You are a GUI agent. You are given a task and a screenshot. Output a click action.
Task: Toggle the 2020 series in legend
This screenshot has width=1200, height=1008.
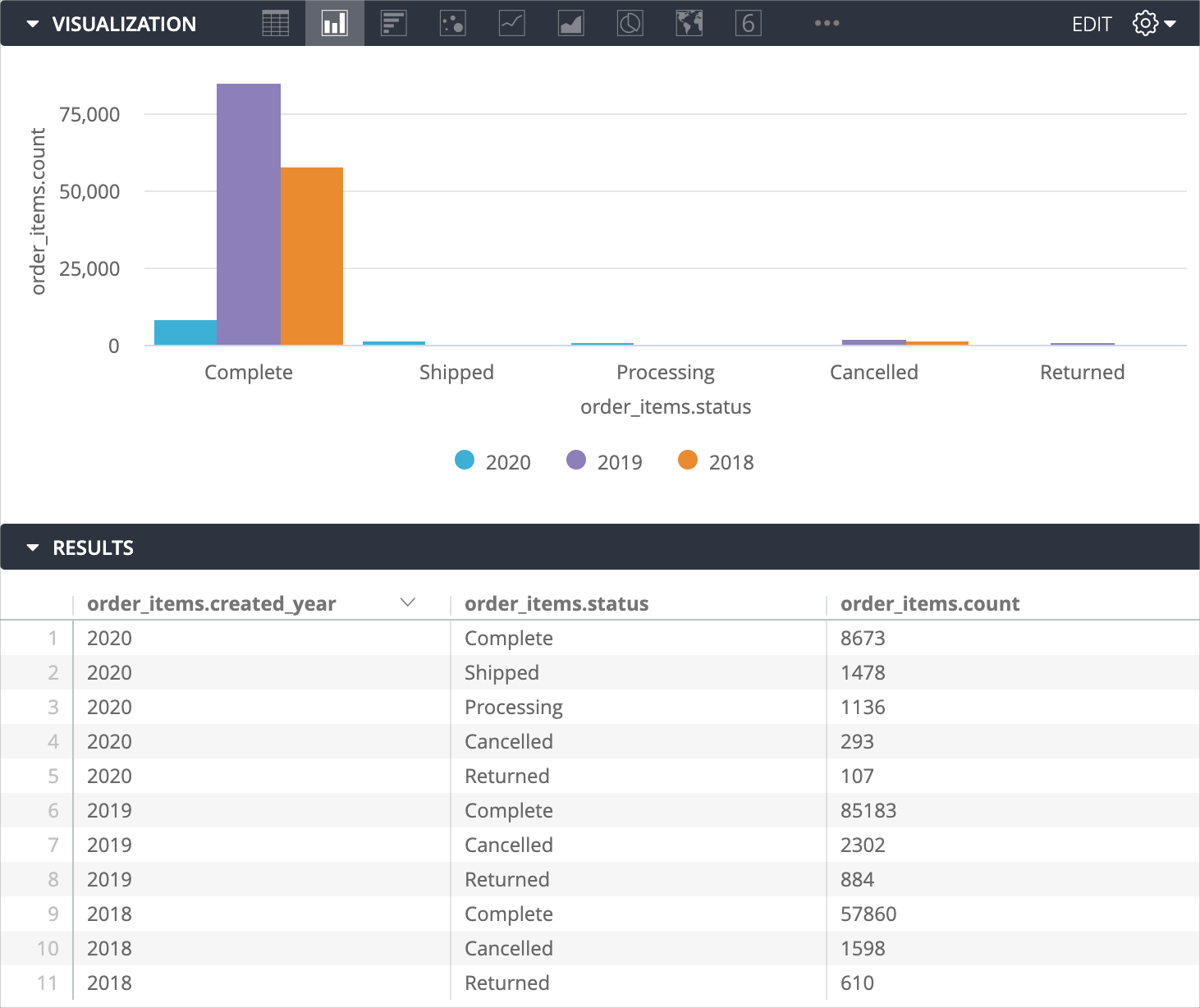(493, 461)
